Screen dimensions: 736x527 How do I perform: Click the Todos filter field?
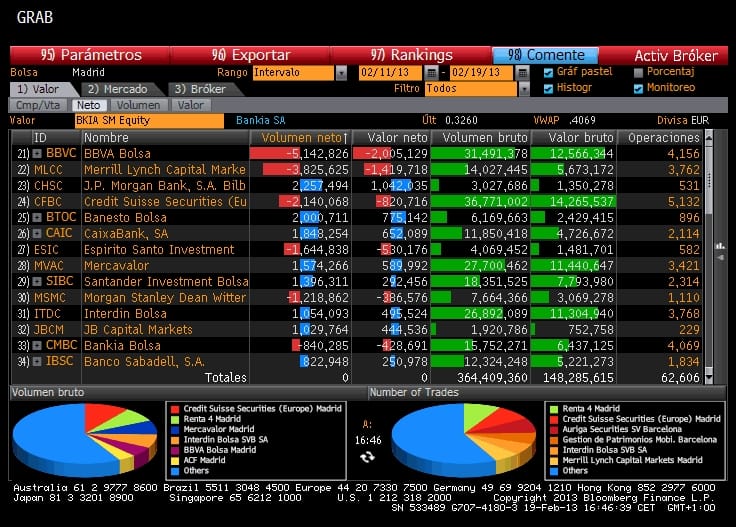(471, 89)
